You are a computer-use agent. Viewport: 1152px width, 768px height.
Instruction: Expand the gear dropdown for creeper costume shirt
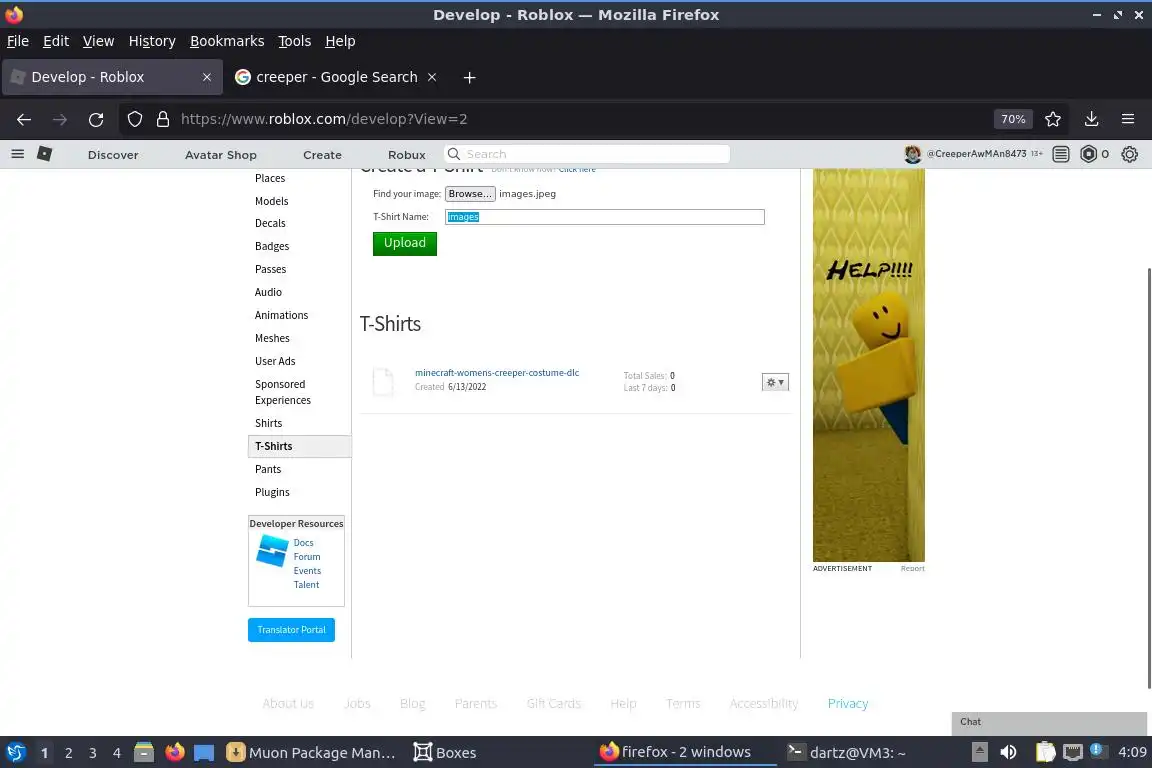(x=775, y=382)
